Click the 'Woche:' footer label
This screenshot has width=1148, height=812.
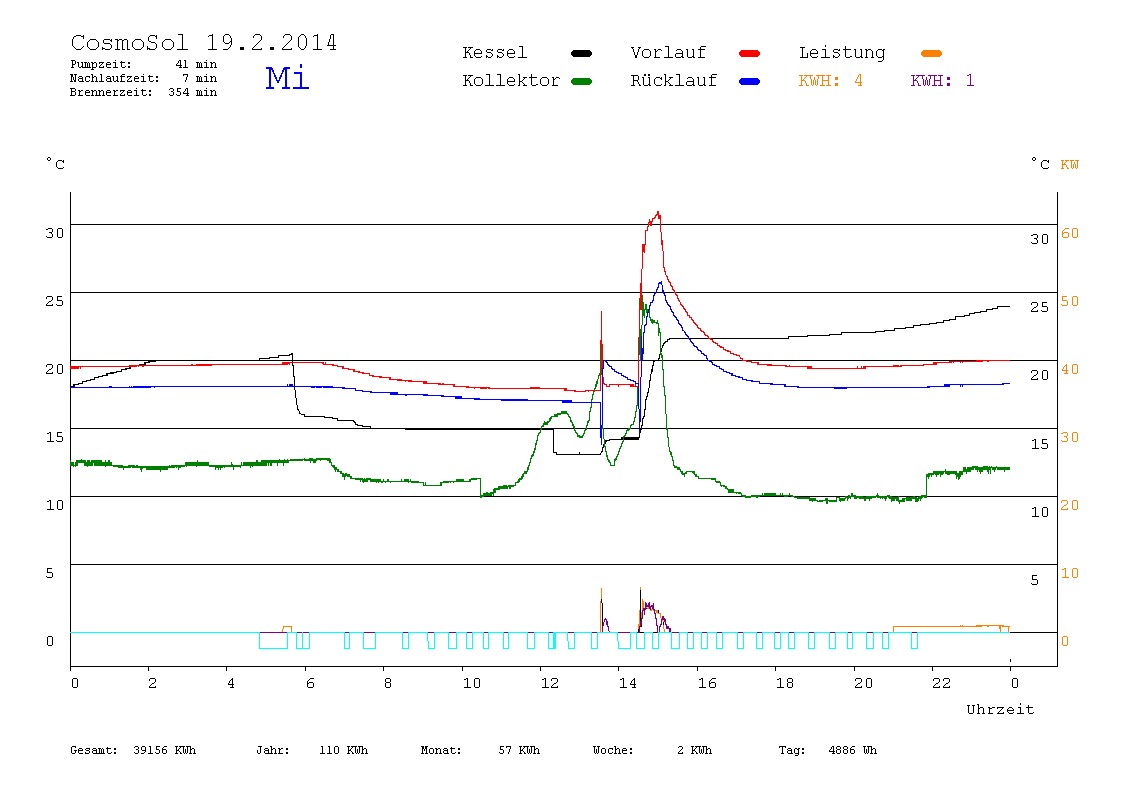click(613, 750)
